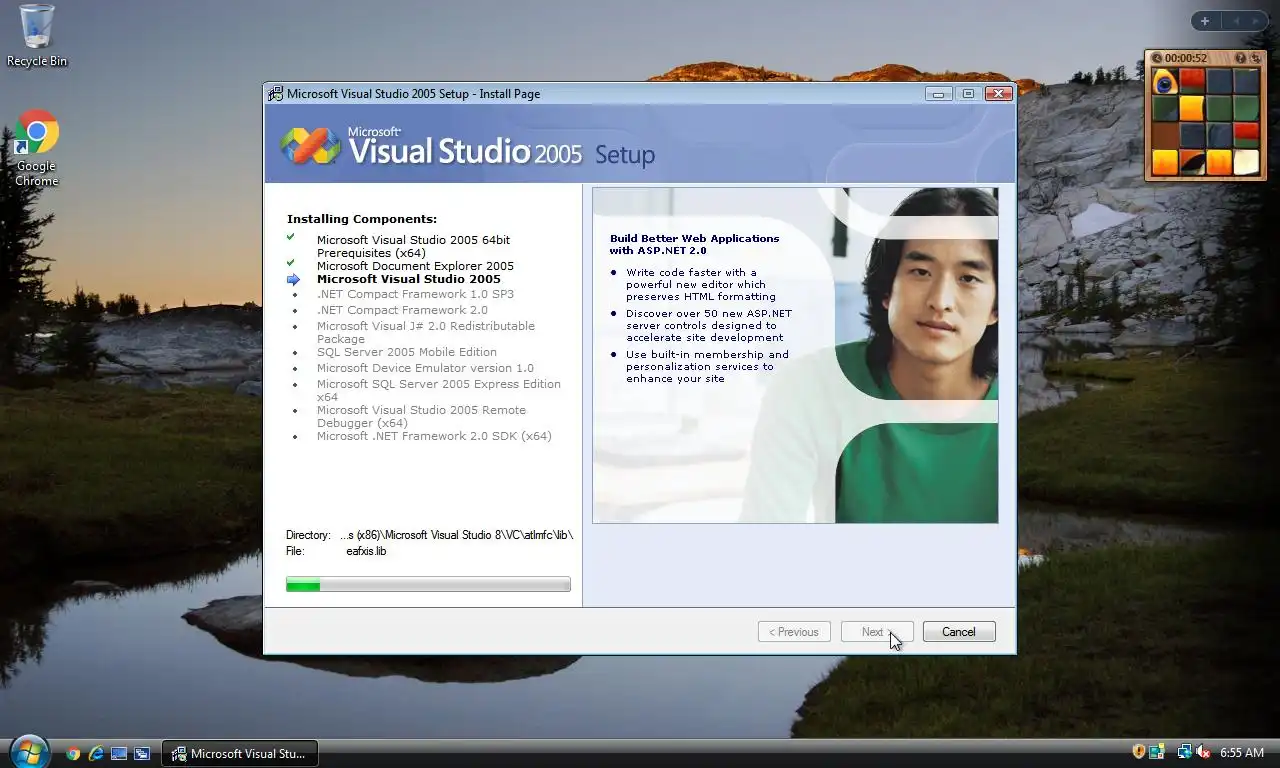Click the blue arrow current-component indicator

click(293, 280)
